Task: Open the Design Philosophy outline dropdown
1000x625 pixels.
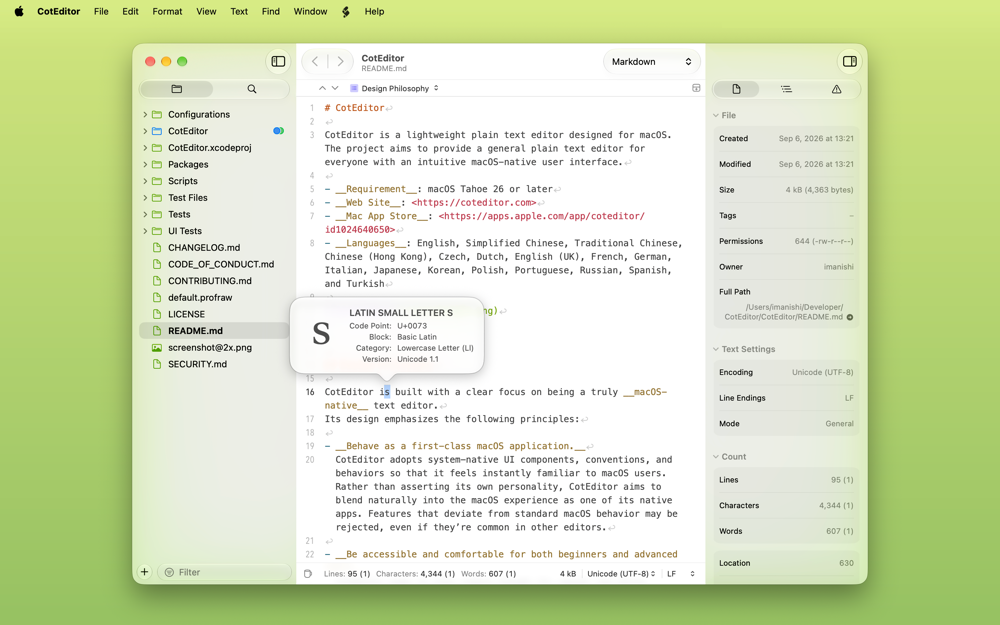Action: click(x=395, y=88)
